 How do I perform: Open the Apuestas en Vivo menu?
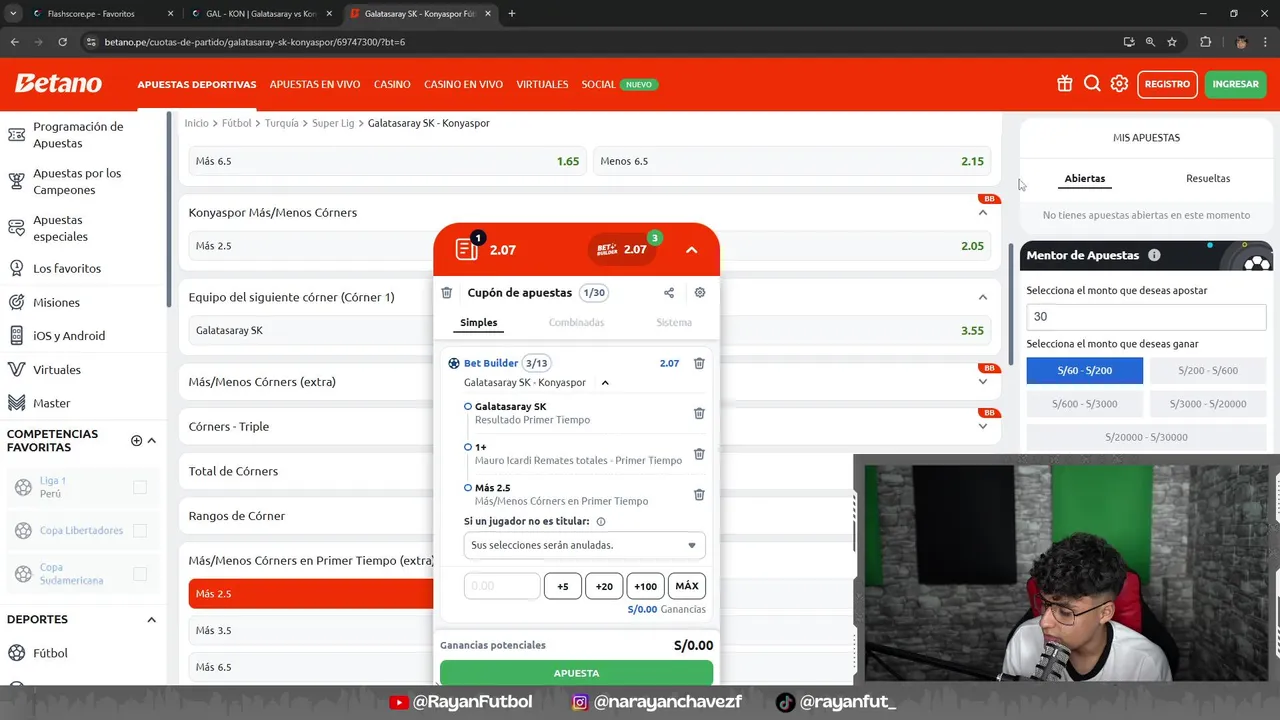click(315, 84)
